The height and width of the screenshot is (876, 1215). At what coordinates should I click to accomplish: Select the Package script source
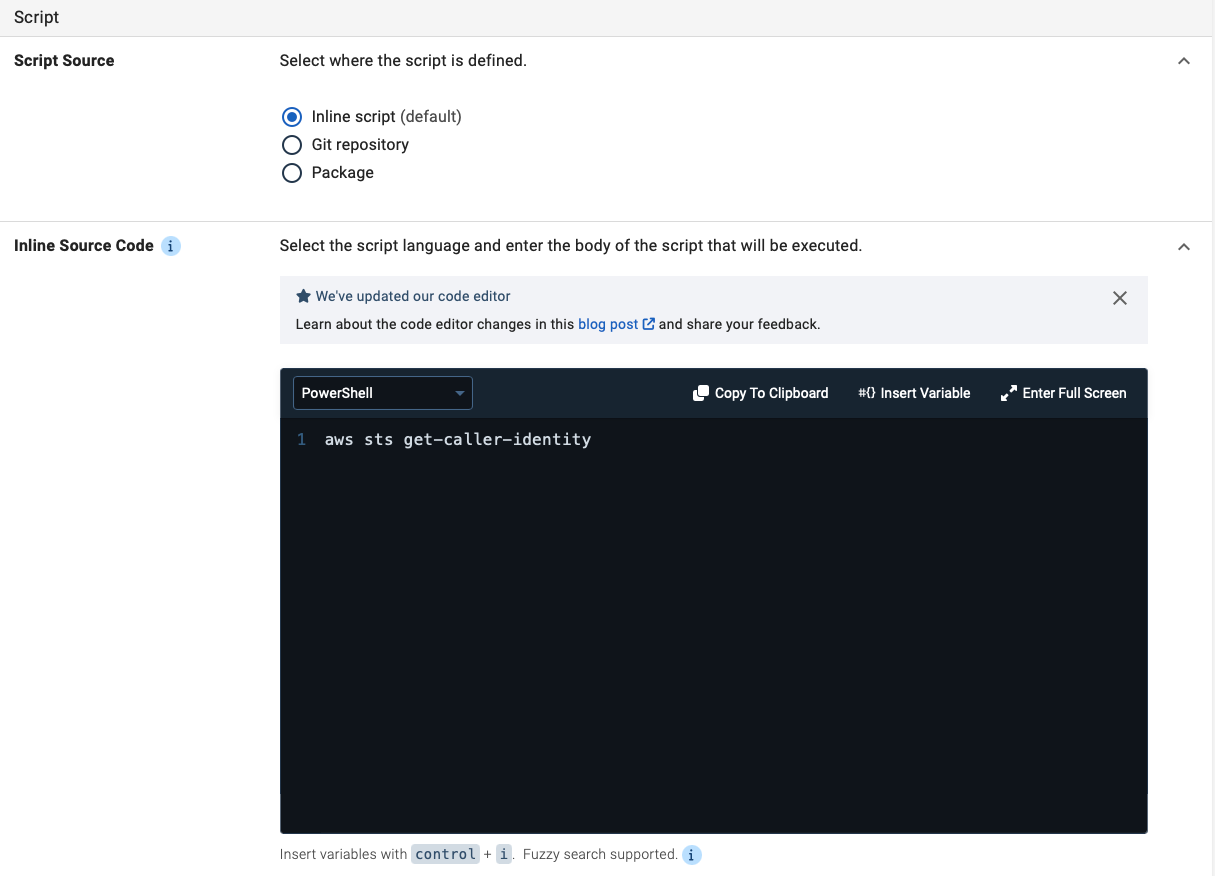[x=291, y=172]
